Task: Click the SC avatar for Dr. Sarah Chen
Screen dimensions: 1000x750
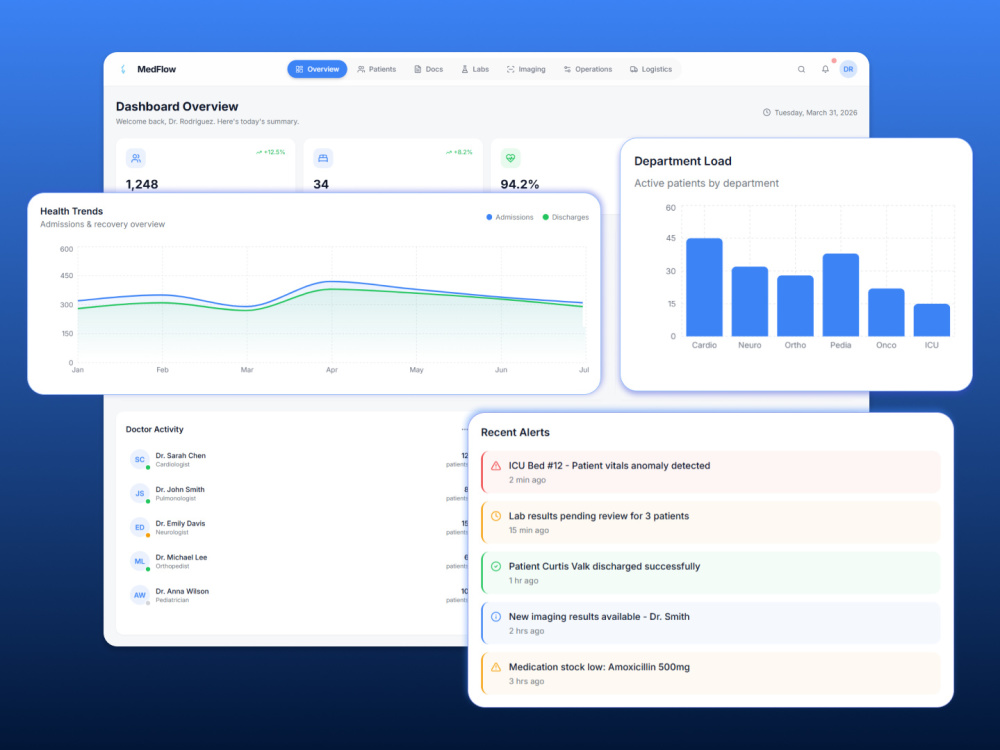Action: [140, 459]
